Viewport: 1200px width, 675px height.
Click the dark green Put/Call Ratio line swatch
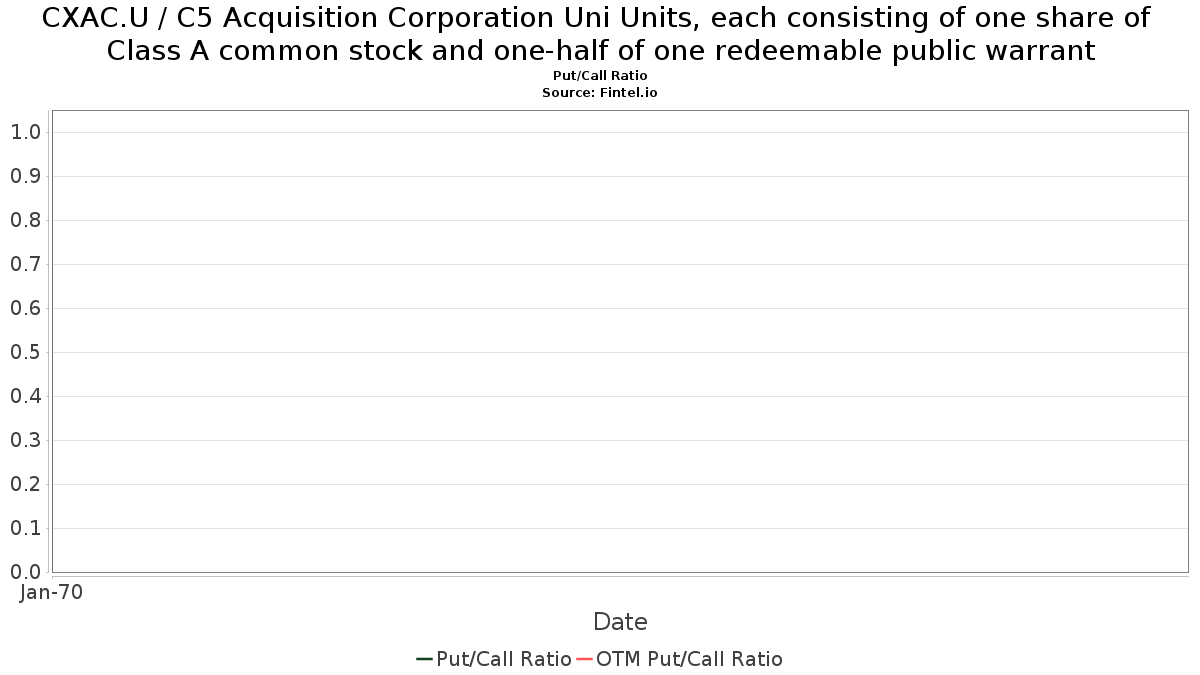point(424,659)
